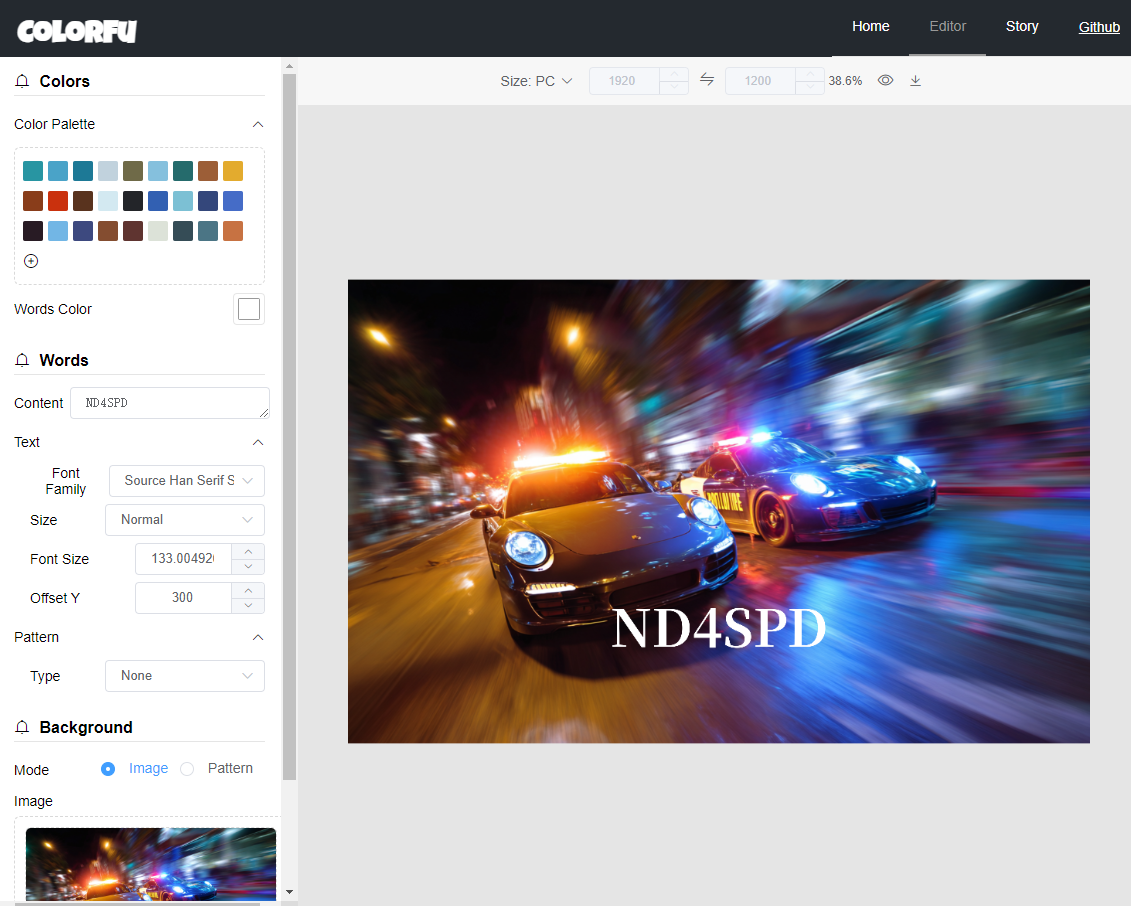The width and height of the screenshot is (1131, 906).
Task: Add a new color with plus icon
Action: [31, 261]
